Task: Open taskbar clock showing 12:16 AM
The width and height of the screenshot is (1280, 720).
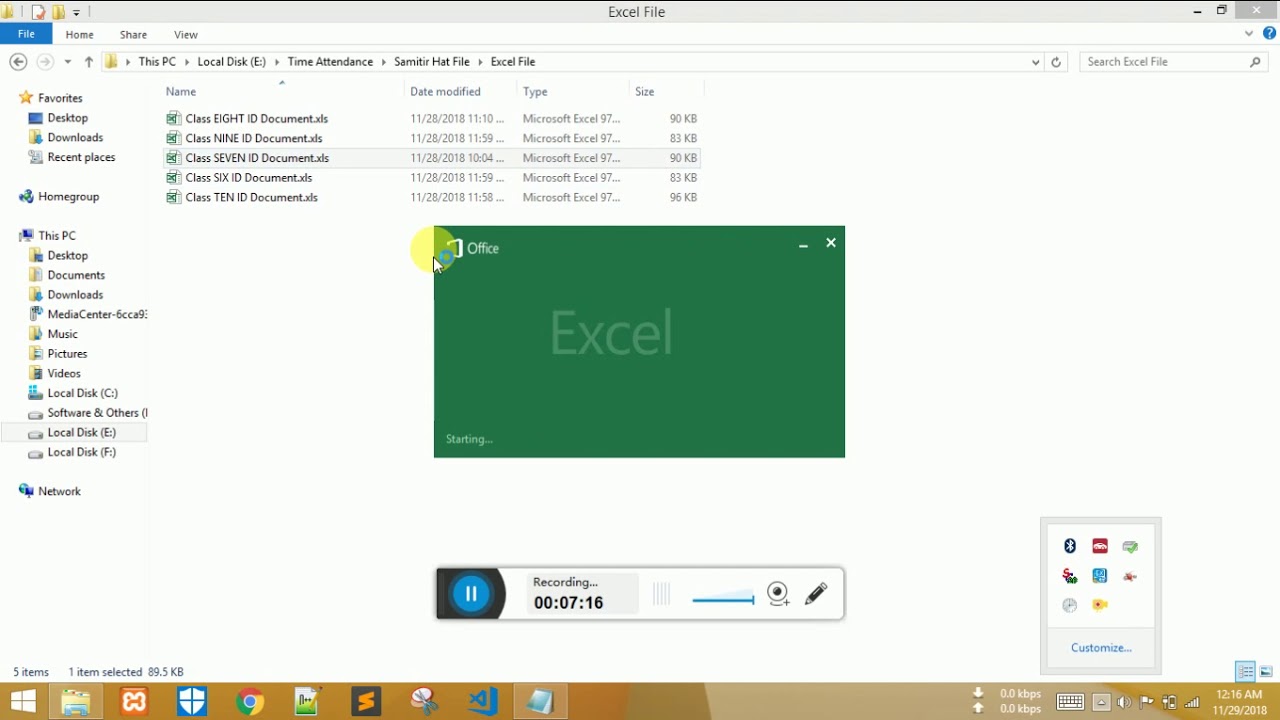Action: pyautogui.click(x=1240, y=702)
